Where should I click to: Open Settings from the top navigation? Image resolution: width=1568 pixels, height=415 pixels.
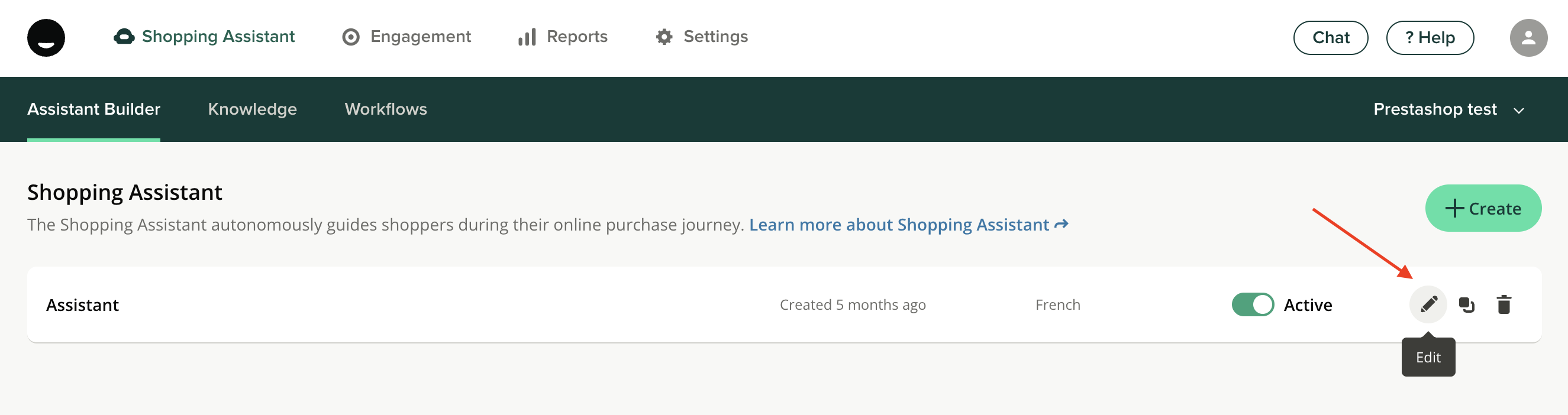pos(702,37)
